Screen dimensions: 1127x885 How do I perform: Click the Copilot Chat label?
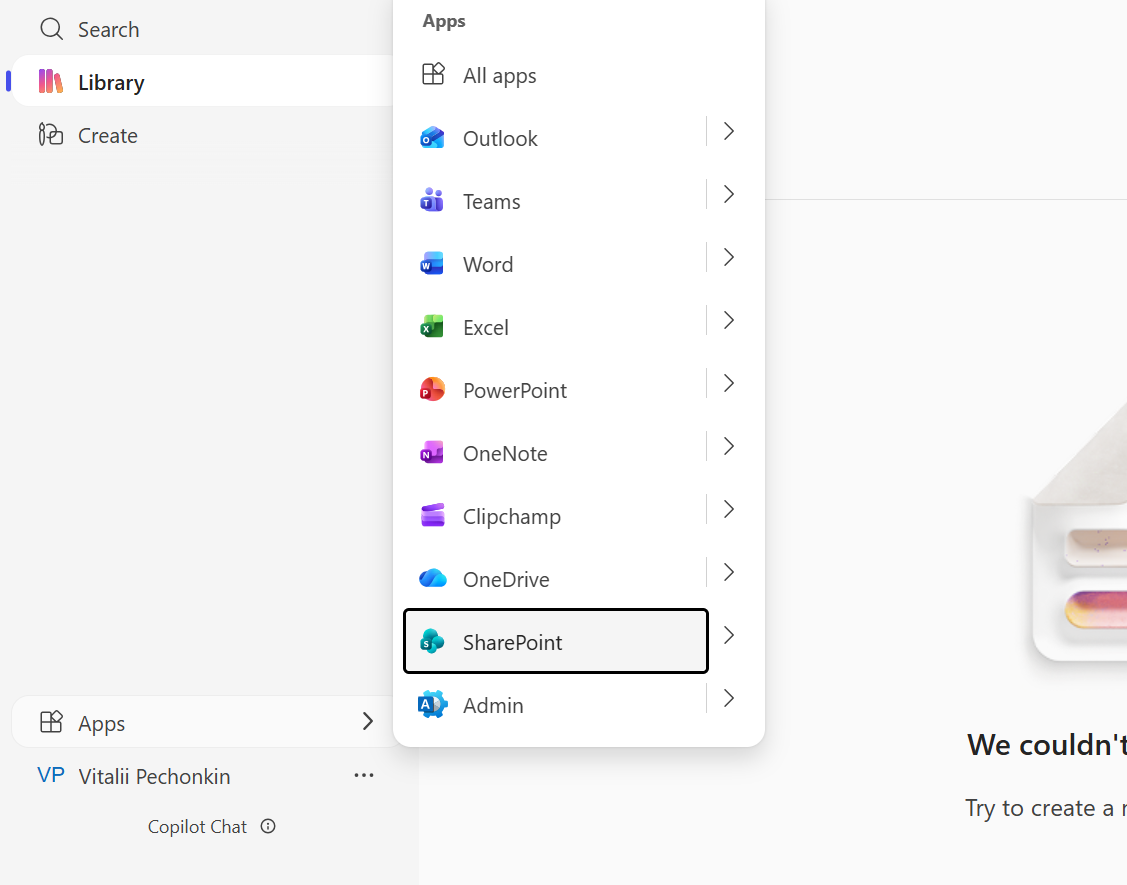(197, 827)
